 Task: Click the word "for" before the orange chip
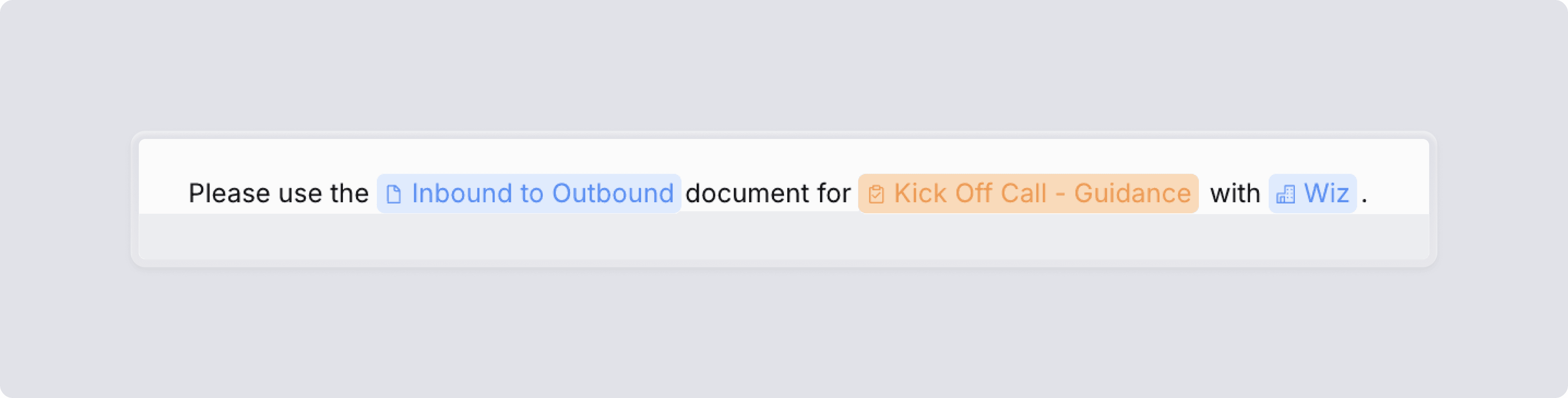[834, 193]
